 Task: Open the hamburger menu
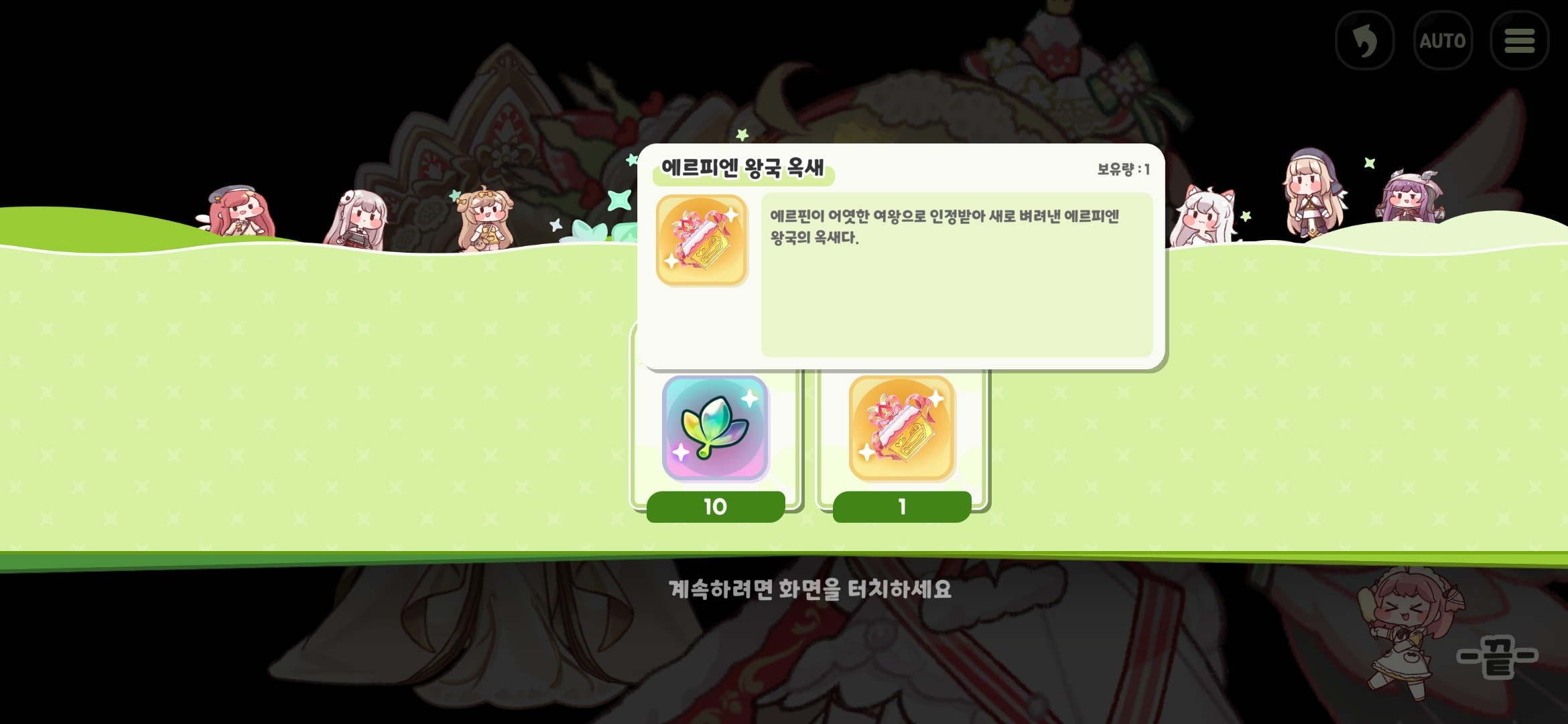[1520, 40]
